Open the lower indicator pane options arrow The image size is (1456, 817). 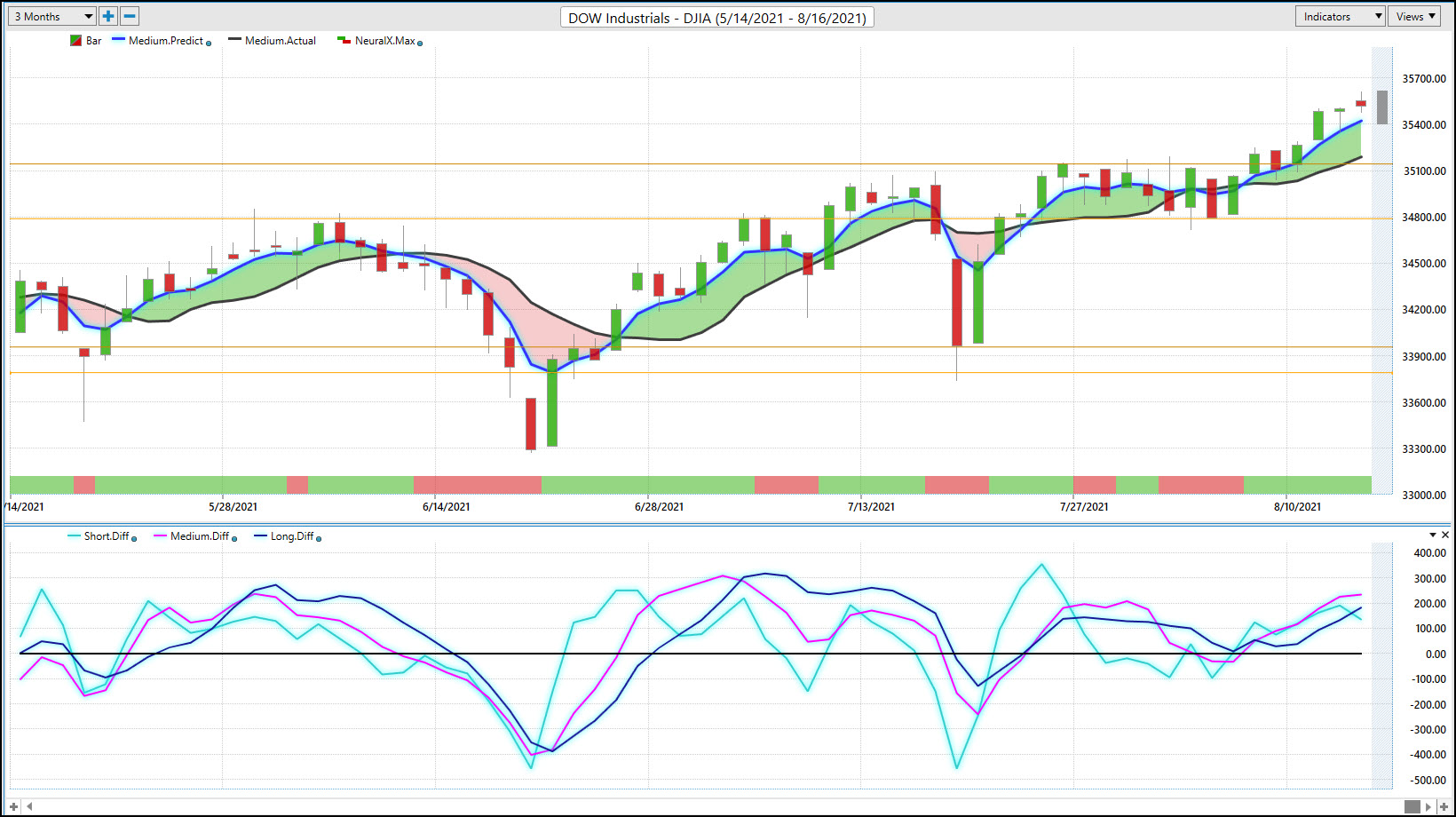tap(1433, 535)
